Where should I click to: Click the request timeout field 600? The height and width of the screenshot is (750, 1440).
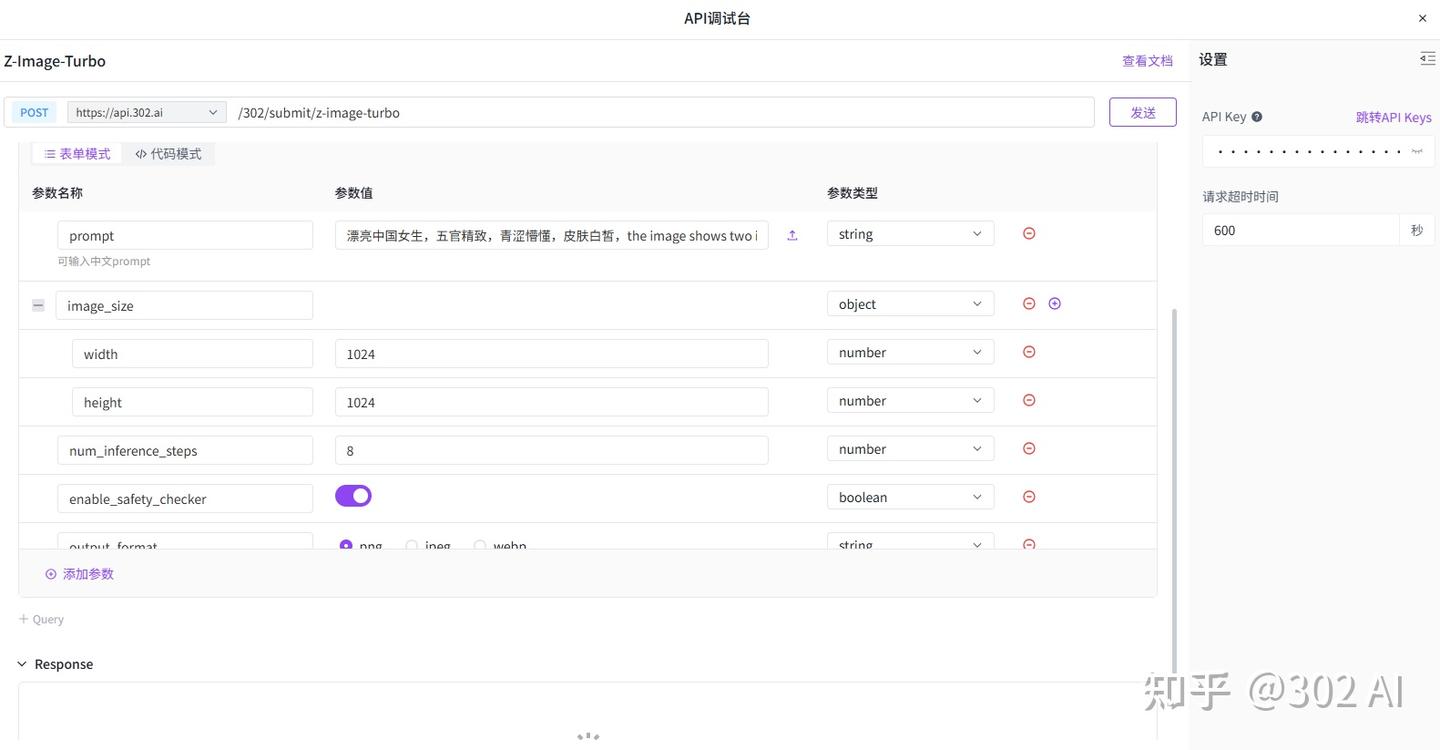(1300, 230)
